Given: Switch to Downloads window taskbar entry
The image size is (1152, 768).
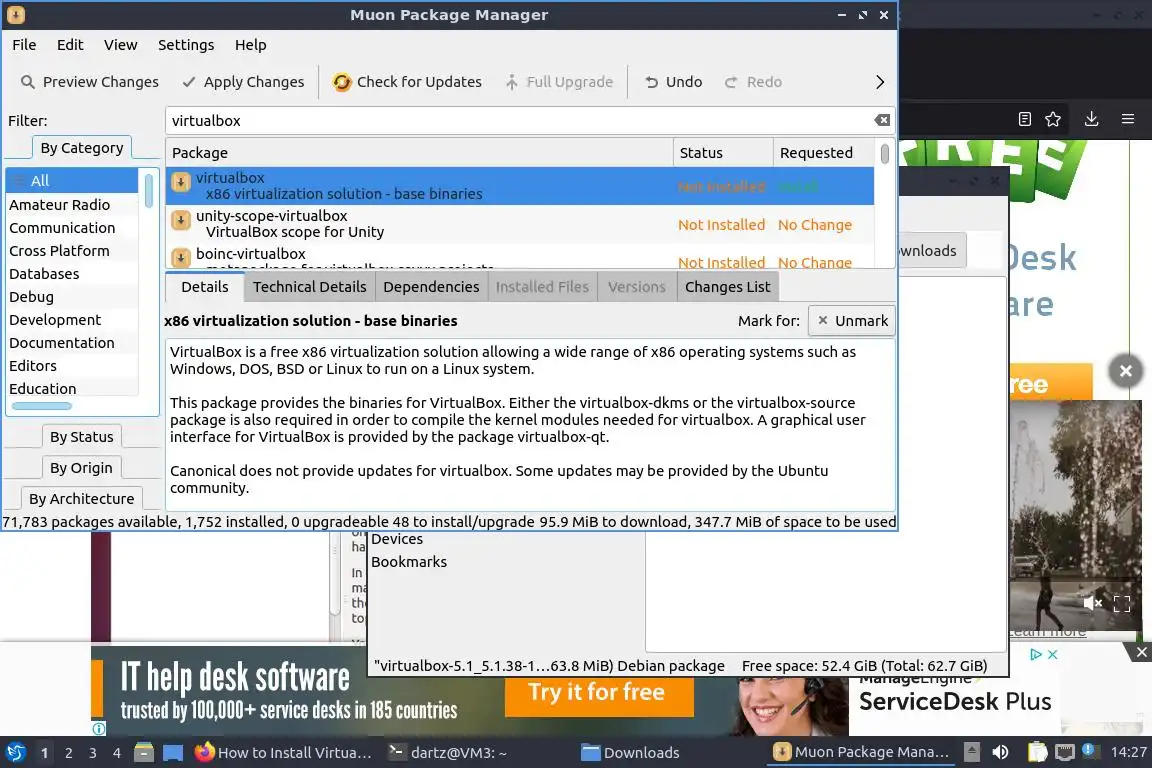Looking at the screenshot, I should [632, 753].
